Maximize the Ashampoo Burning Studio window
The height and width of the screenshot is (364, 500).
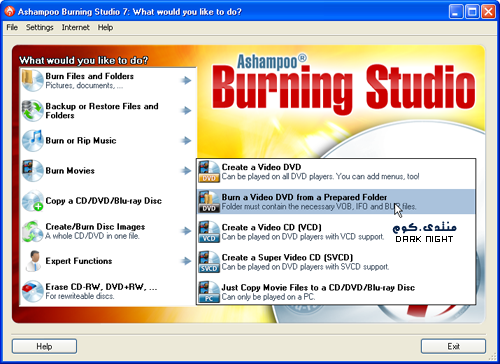click(472, 12)
